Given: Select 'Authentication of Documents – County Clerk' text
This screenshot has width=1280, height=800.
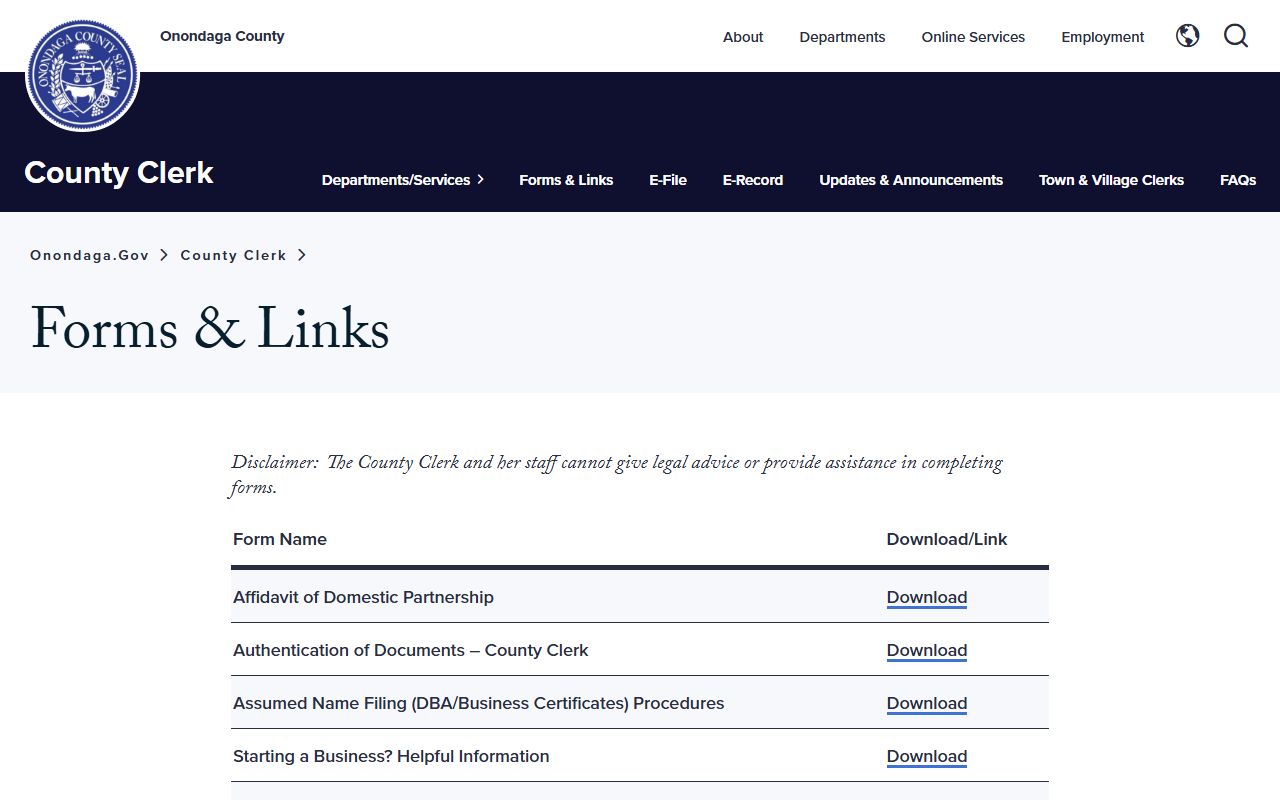Looking at the screenshot, I should (x=410, y=650).
